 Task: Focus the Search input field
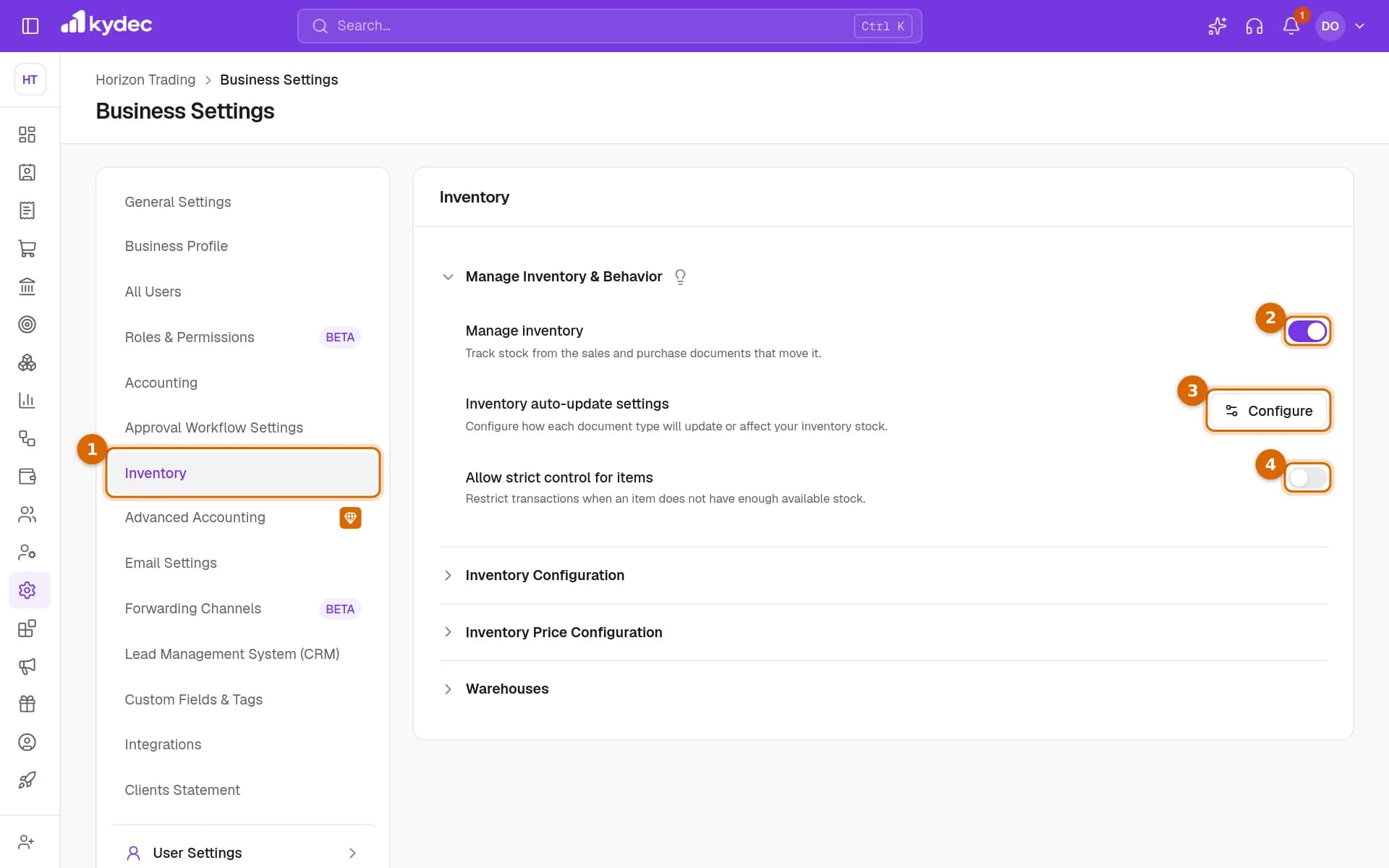tap(609, 26)
